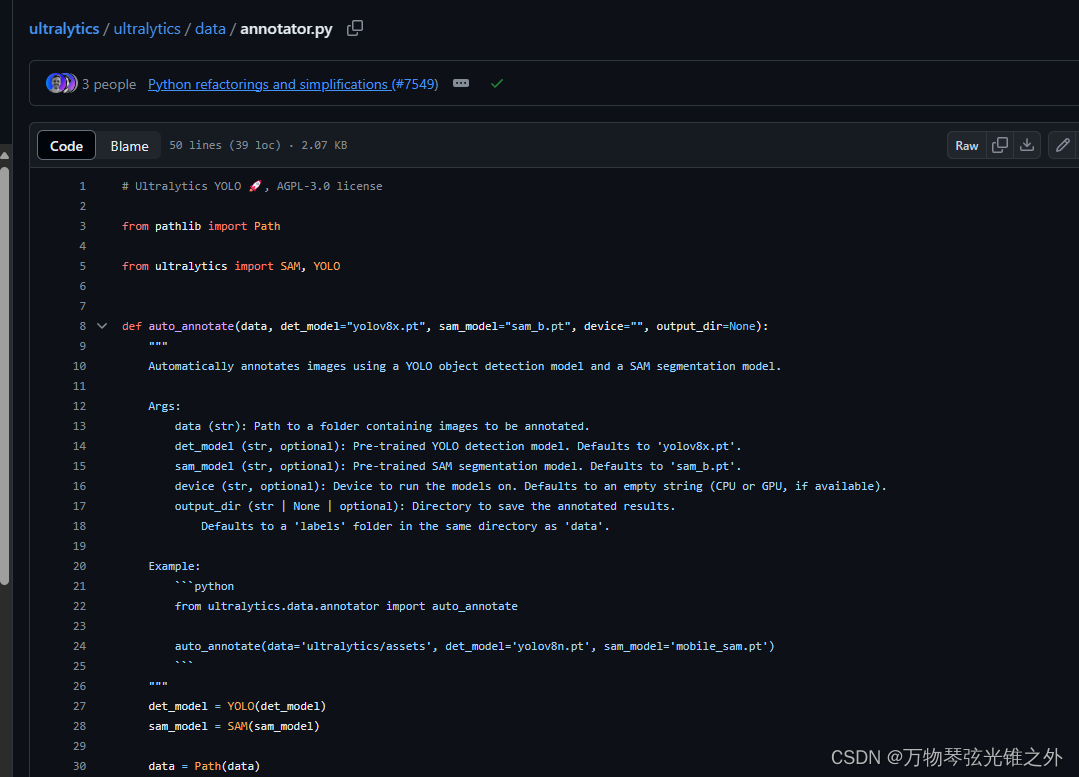
Task: Select line number 30
Action: tap(79, 766)
